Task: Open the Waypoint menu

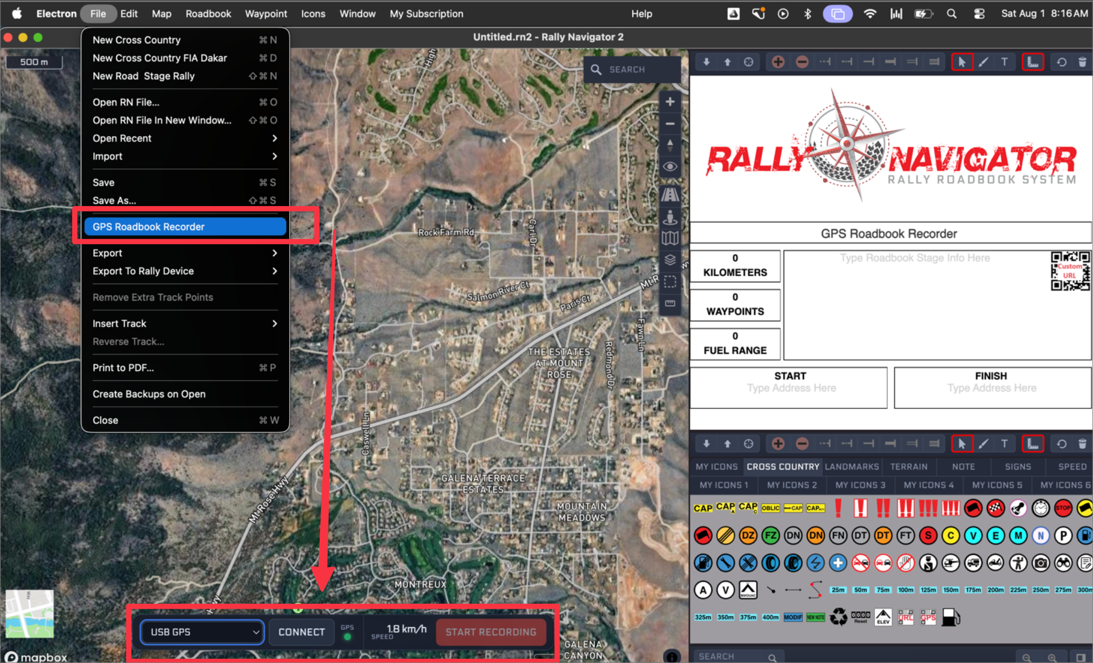Action: point(266,13)
